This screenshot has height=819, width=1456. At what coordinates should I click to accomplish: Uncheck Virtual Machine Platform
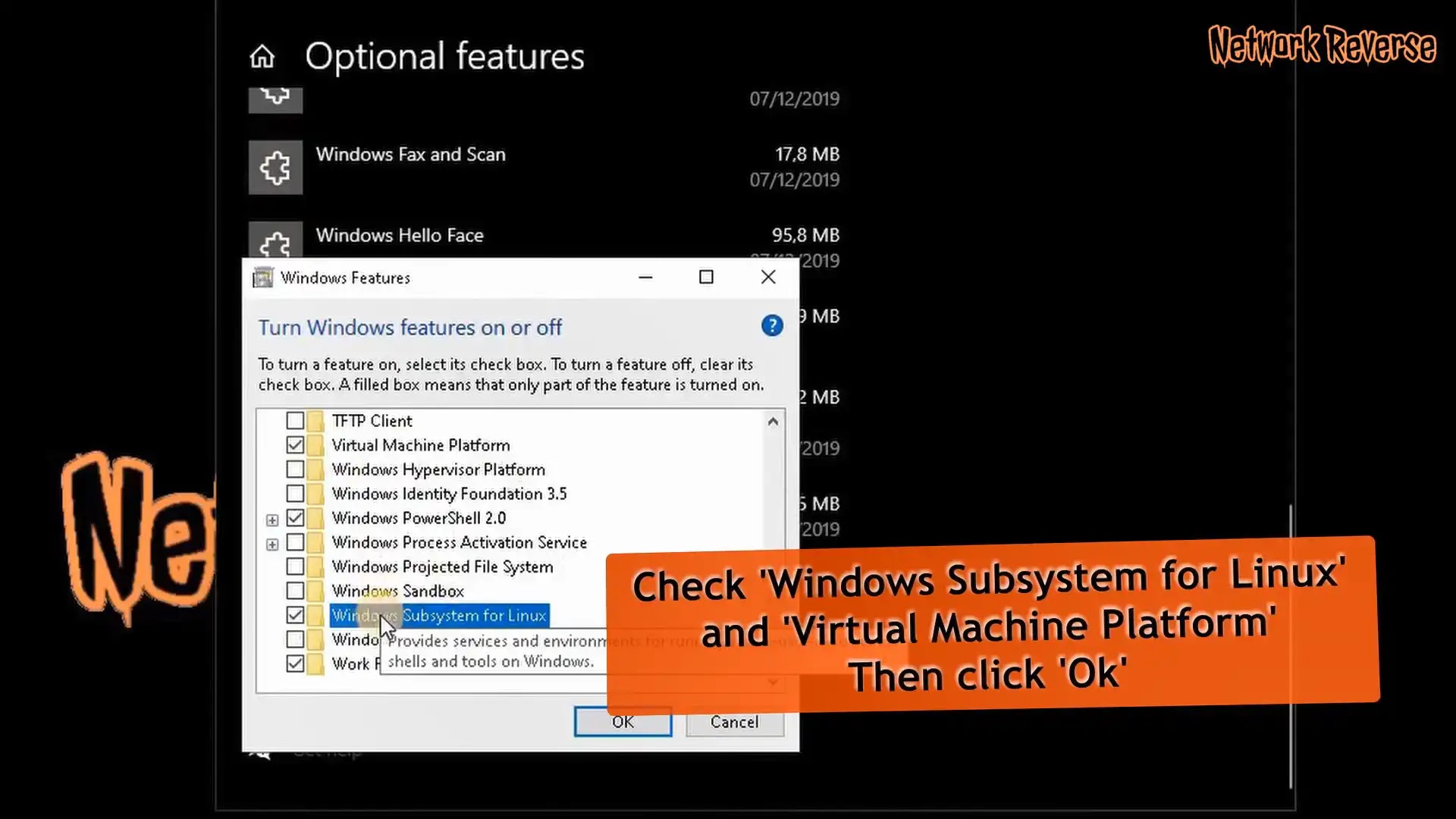point(296,444)
